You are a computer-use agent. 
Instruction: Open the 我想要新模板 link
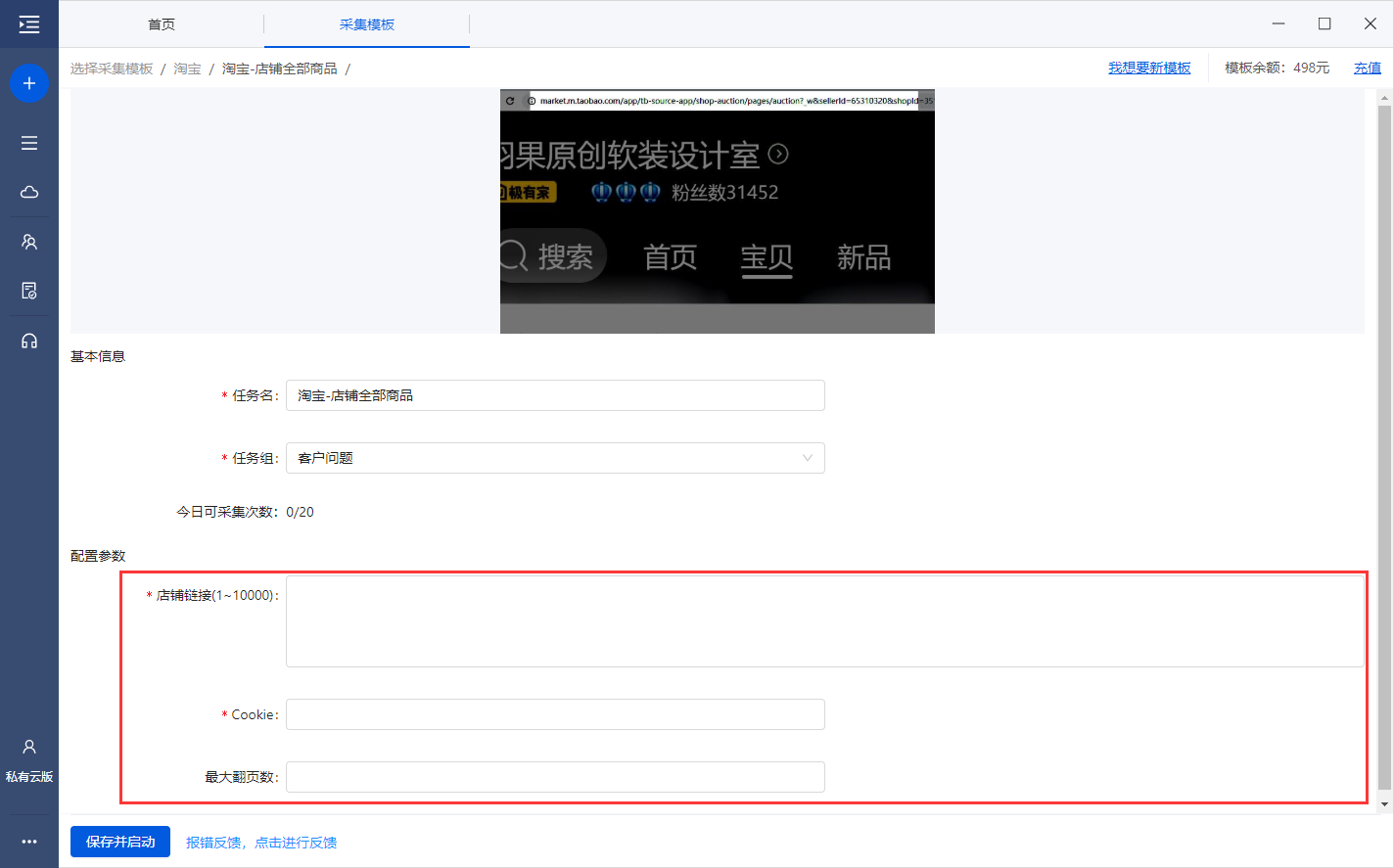1149,68
